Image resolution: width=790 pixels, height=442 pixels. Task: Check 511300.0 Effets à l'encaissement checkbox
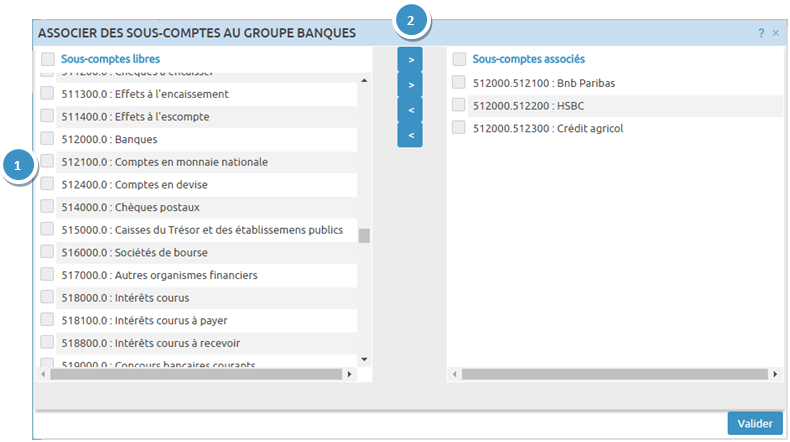(x=47, y=93)
